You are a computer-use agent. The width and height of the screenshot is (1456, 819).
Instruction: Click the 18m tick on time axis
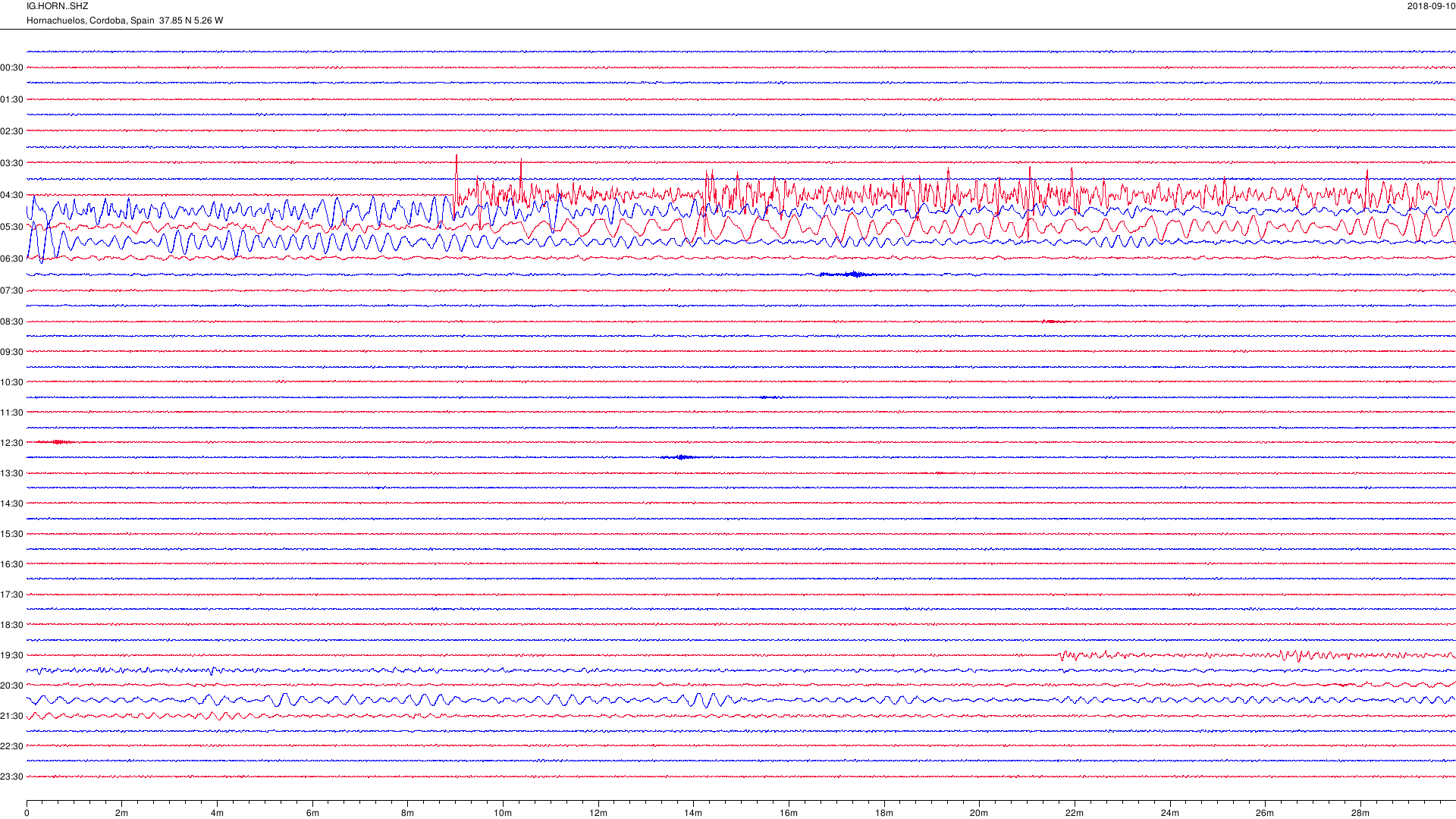coord(884,813)
